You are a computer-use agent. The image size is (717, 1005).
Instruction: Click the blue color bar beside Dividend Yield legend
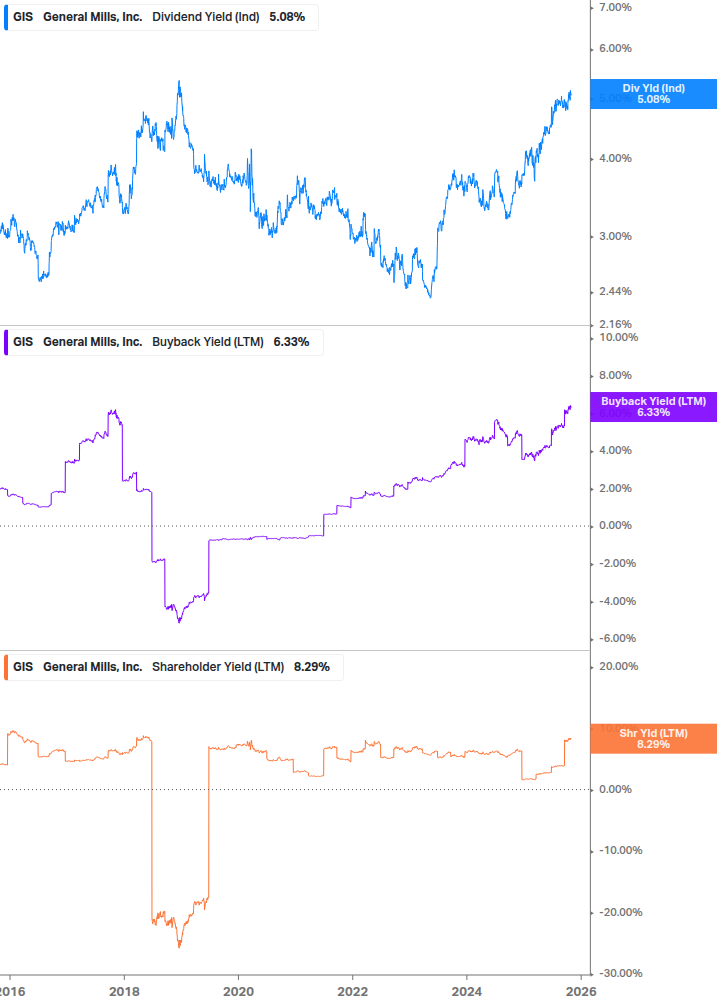pyautogui.click(x=6, y=17)
